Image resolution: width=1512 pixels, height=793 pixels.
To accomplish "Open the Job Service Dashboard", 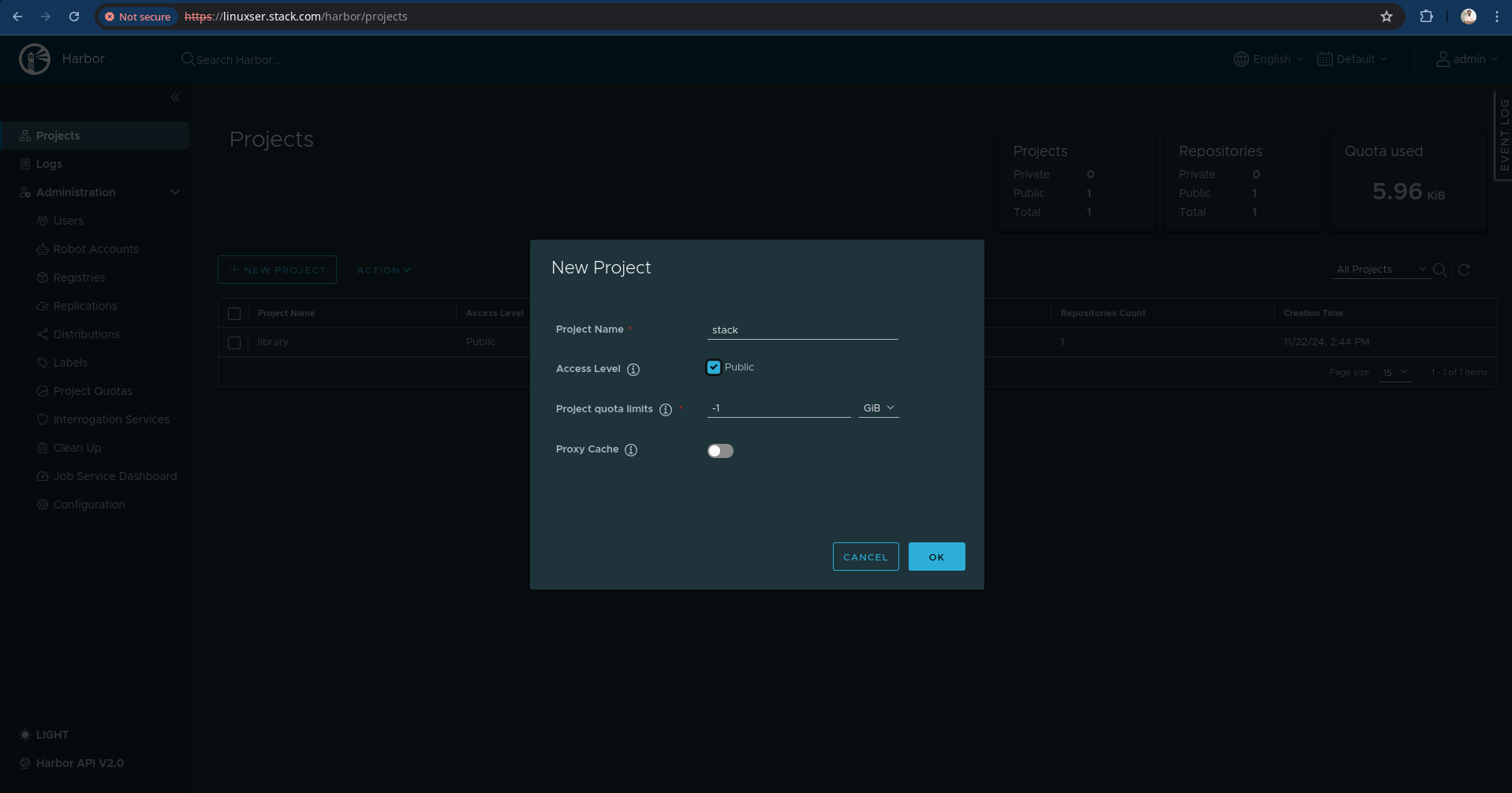I will coord(114,475).
